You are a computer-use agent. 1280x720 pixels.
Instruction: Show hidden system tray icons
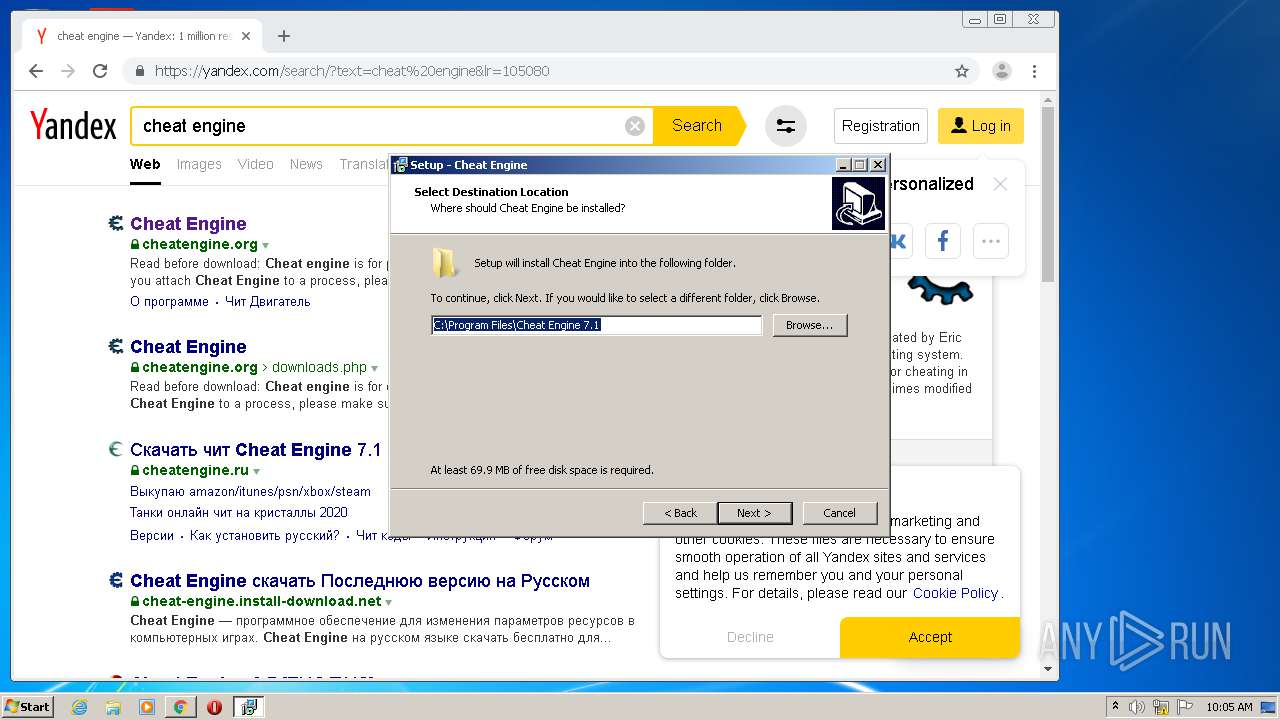[1115, 707]
